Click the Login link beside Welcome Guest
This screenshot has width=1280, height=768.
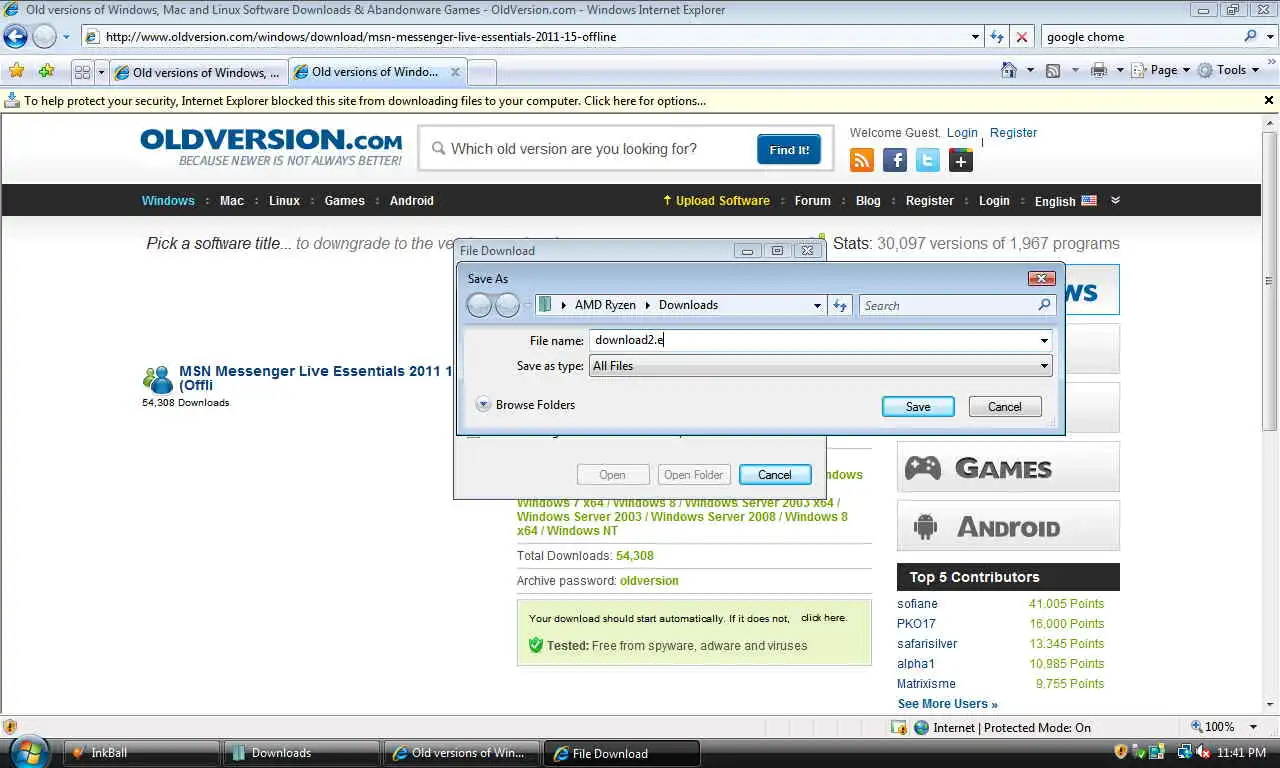click(x=962, y=132)
